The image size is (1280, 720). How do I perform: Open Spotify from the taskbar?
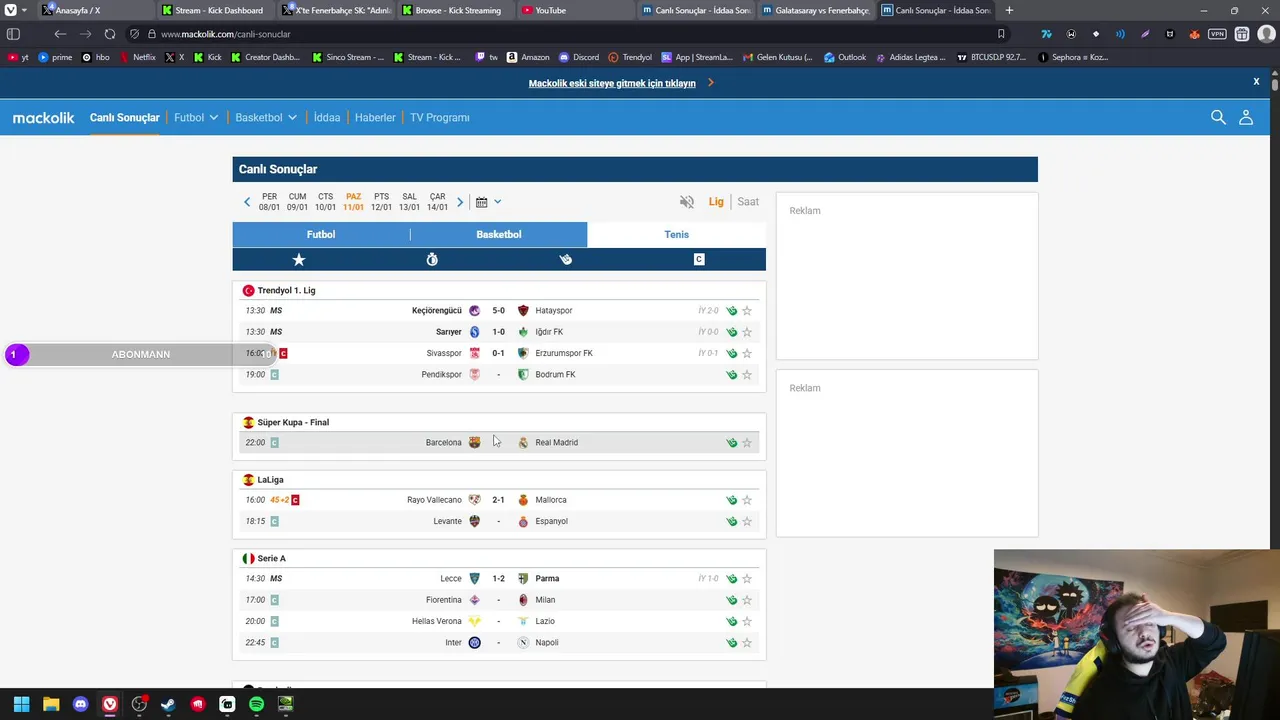(x=256, y=705)
